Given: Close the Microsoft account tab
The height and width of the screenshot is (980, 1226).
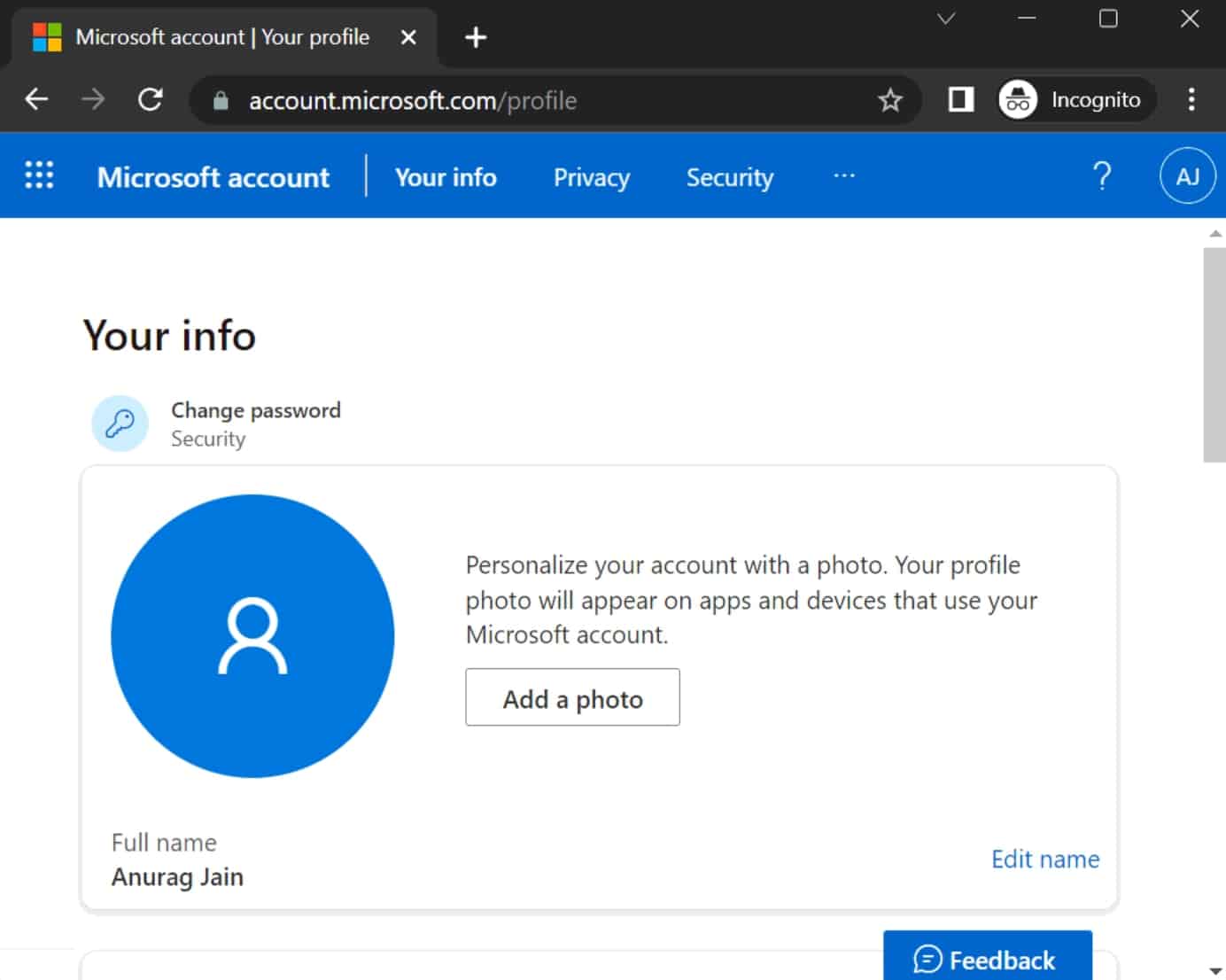Looking at the screenshot, I should [x=408, y=37].
